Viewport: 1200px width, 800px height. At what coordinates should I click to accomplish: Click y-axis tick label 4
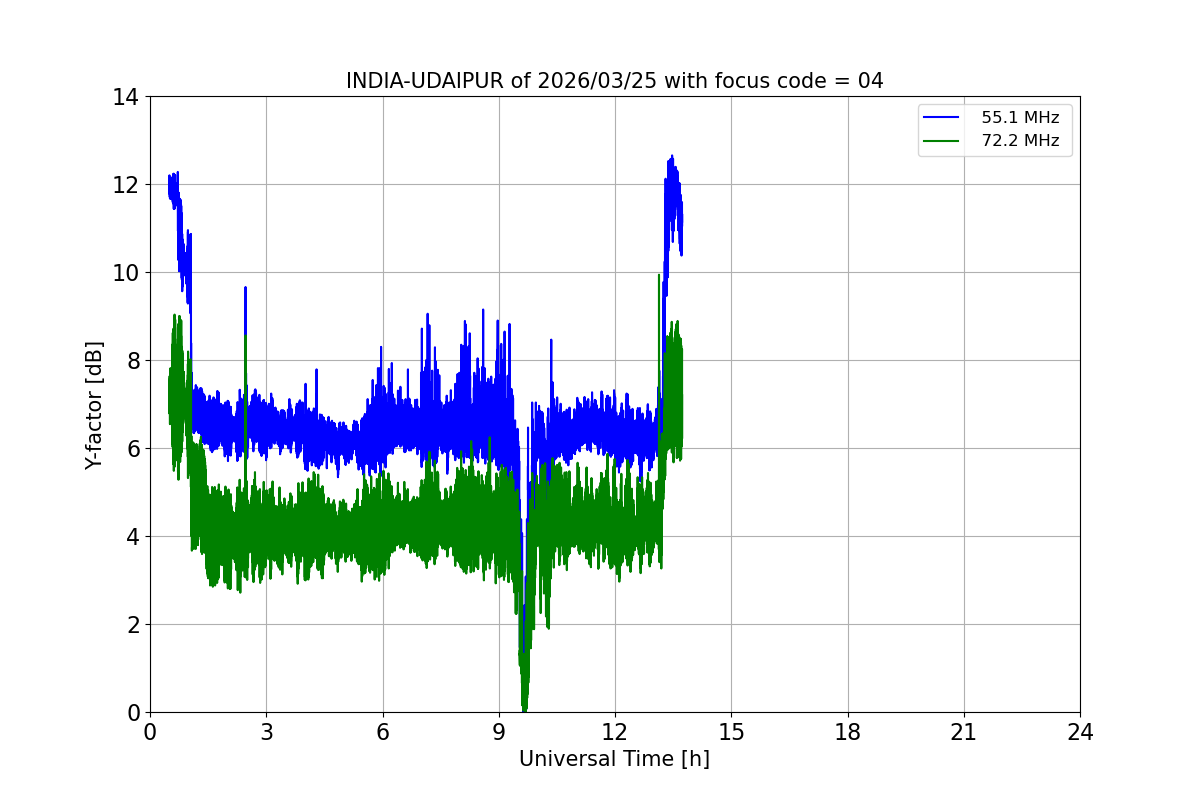133,537
